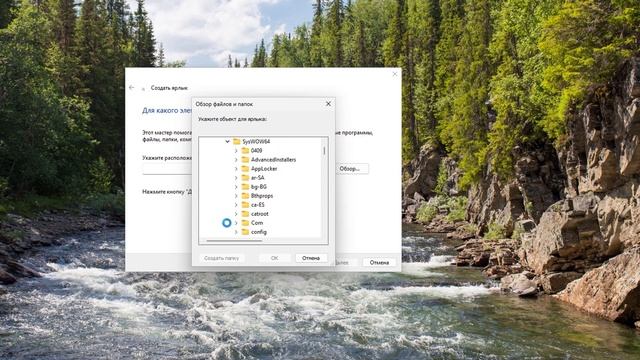The width and height of the screenshot is (640, 360).
Task: Select the bg-BG folder name
Action: point(259,187)
